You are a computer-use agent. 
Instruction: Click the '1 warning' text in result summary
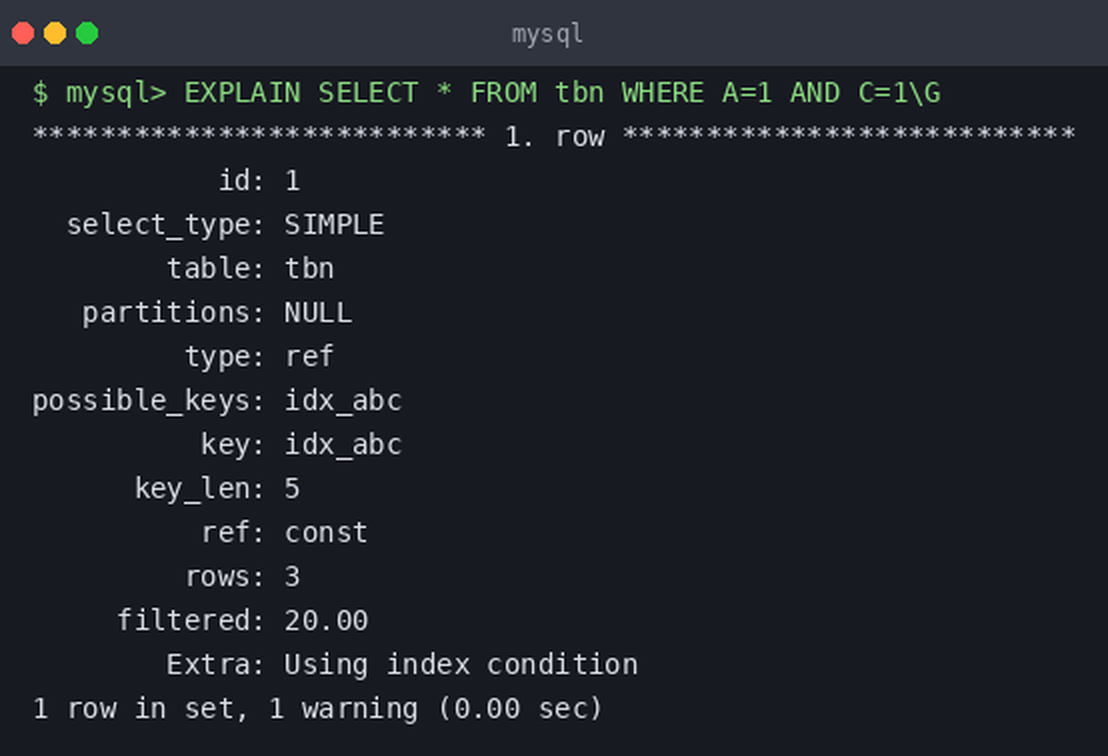pyautogui.click(x=343, y=709)
